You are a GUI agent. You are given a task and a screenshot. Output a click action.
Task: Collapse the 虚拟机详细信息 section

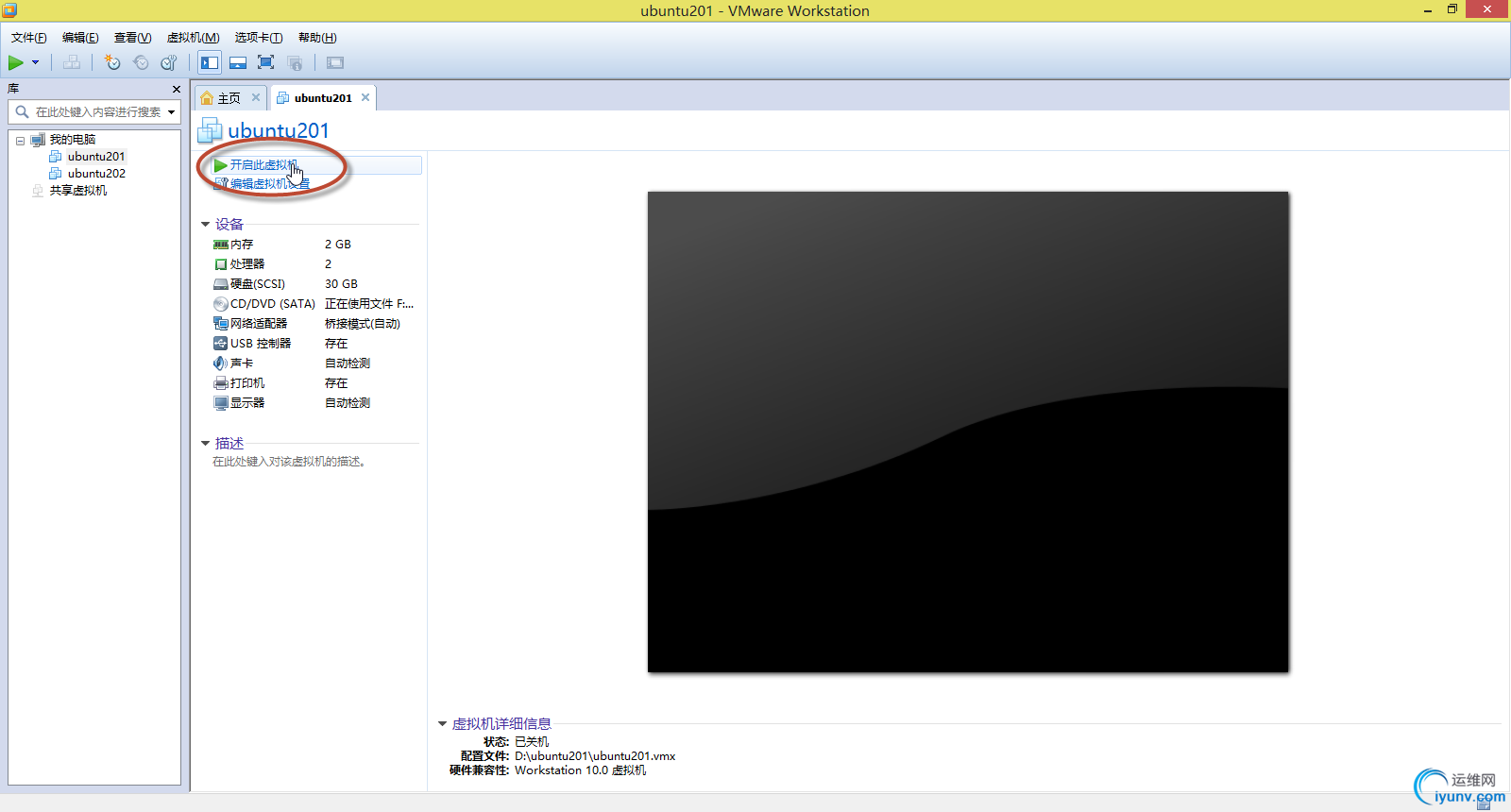click(442, 724)
